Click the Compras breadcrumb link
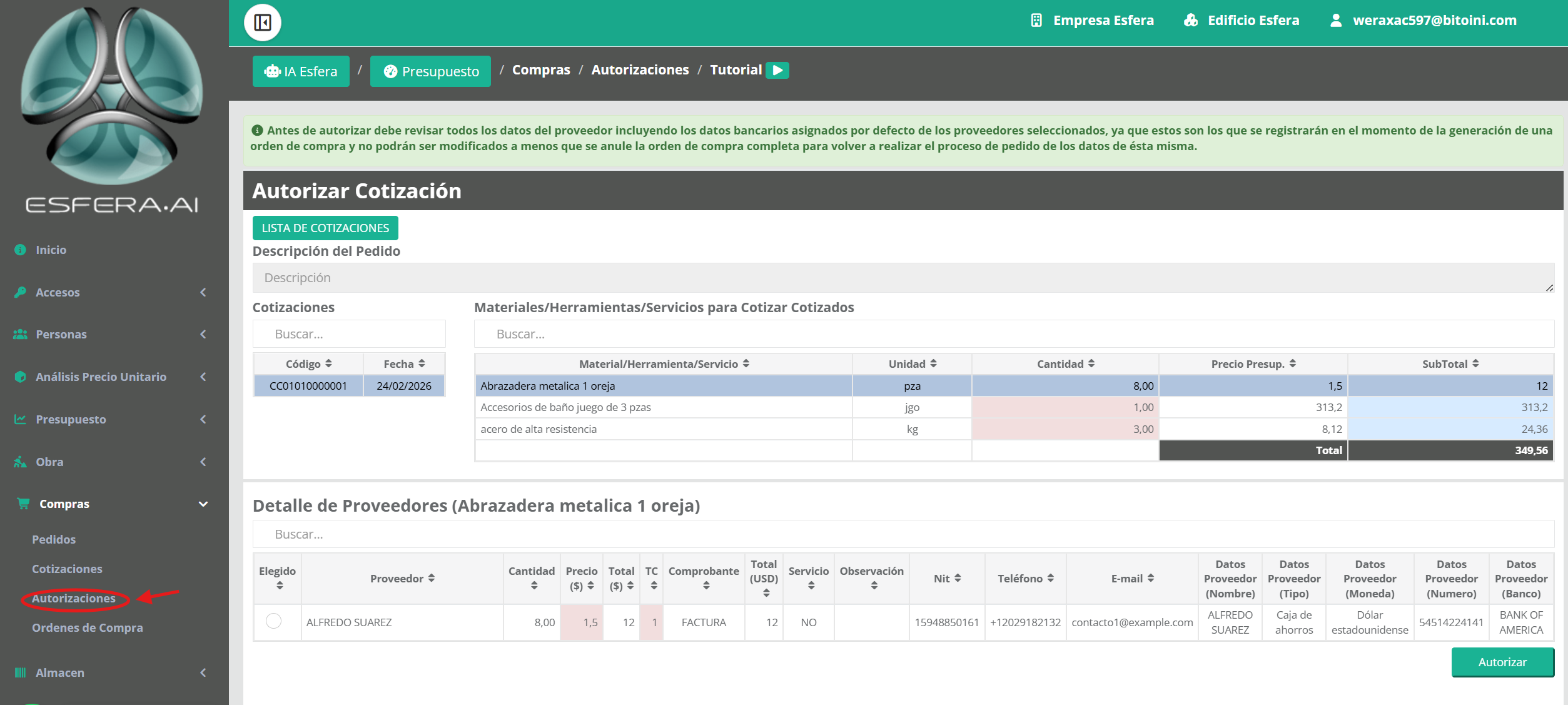The width and height of the screenshot is (1568, 705). [x=541, y=70]
